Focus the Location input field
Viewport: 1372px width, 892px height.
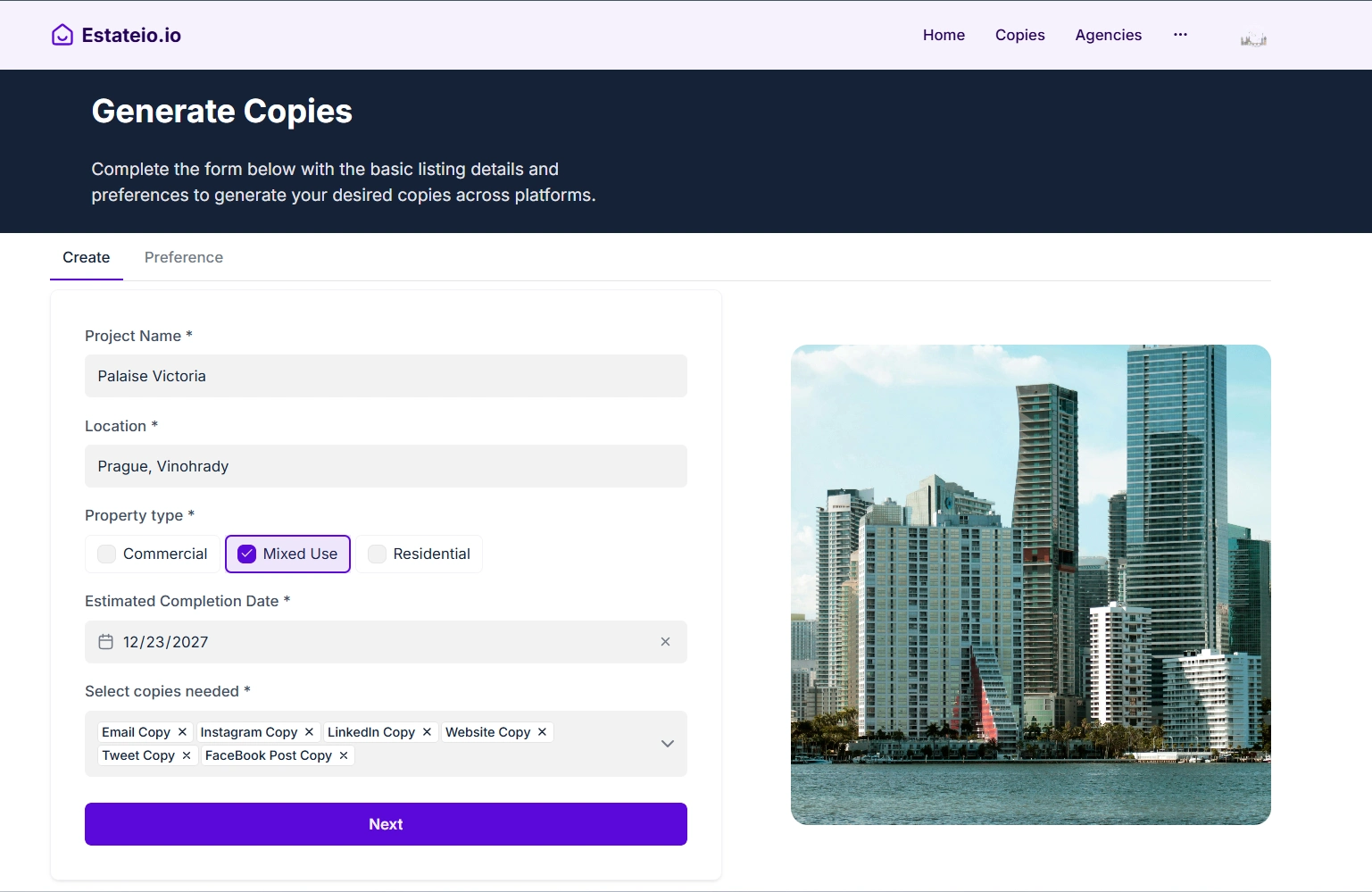[x=386, y=466]
